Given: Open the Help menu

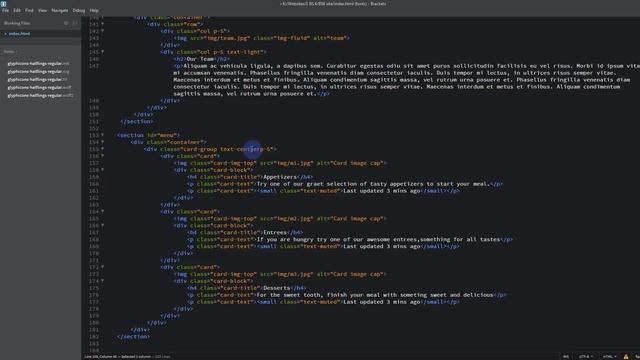Looking at the screenshot, I should [94, 10].
